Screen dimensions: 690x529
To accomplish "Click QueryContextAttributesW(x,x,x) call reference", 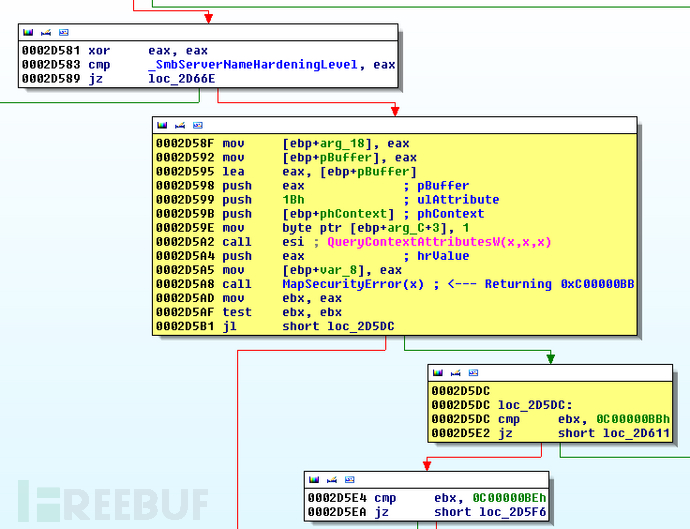I will pyautogui.click(x=439, y=242).
